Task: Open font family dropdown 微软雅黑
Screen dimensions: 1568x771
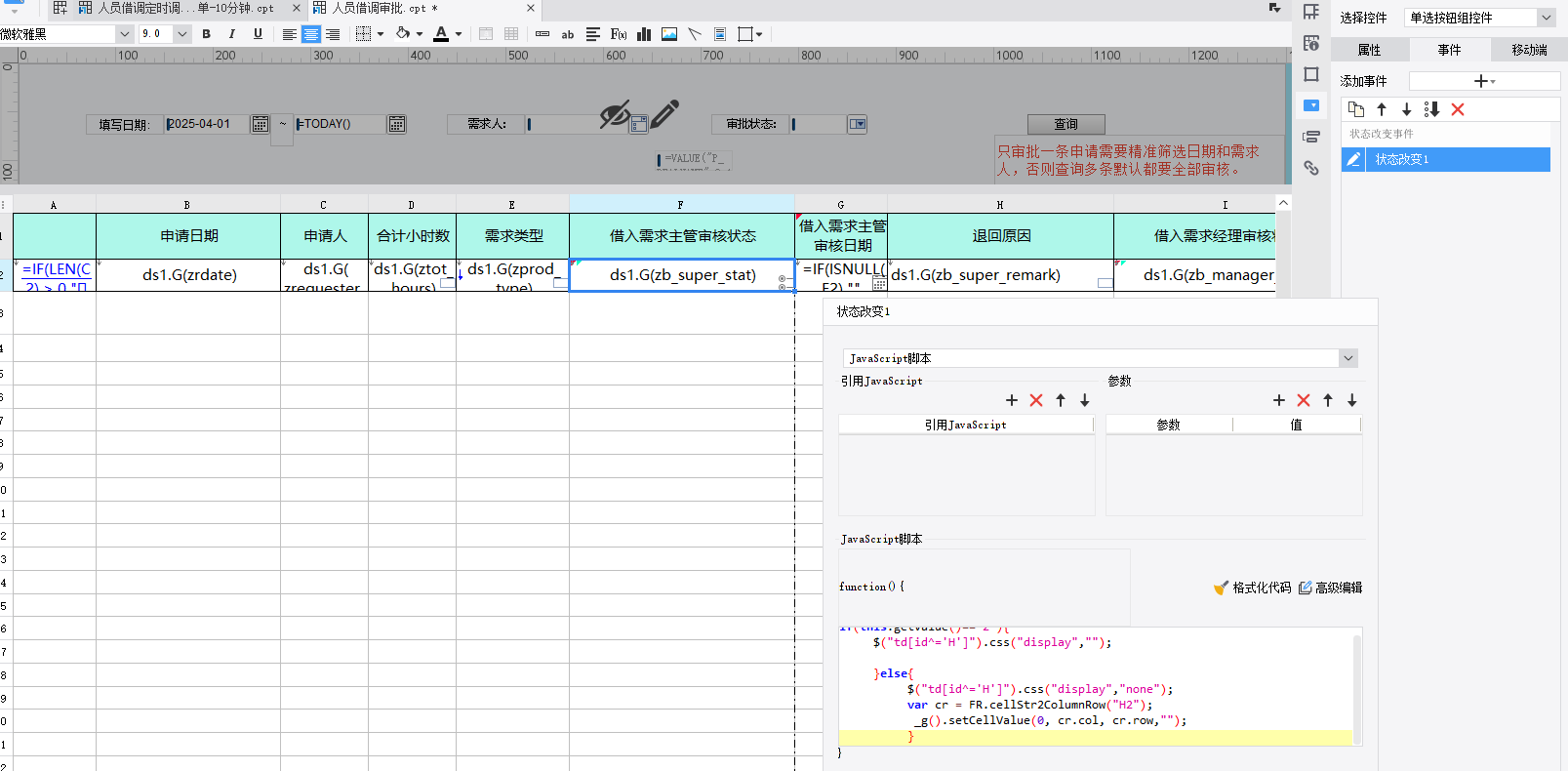Action: pos(124,34)
